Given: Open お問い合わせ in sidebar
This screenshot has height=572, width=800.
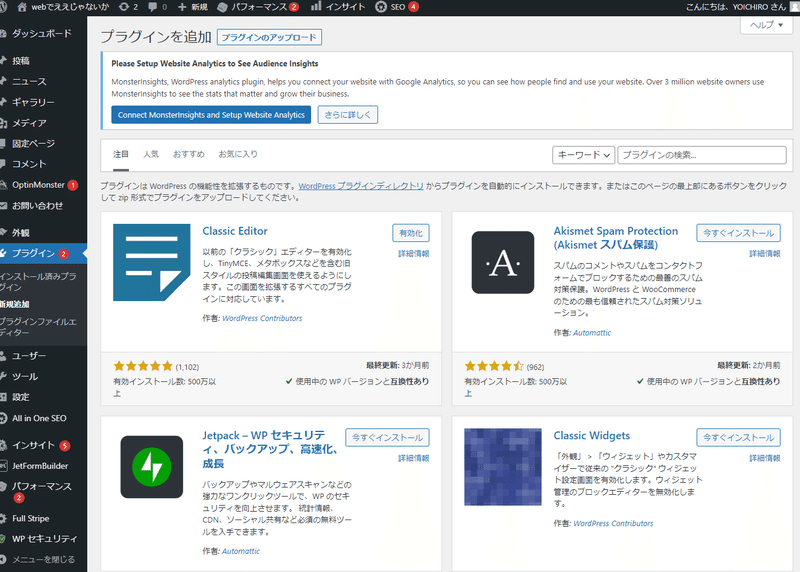Looking at the screenshot, I should click(x=38, y=206).
